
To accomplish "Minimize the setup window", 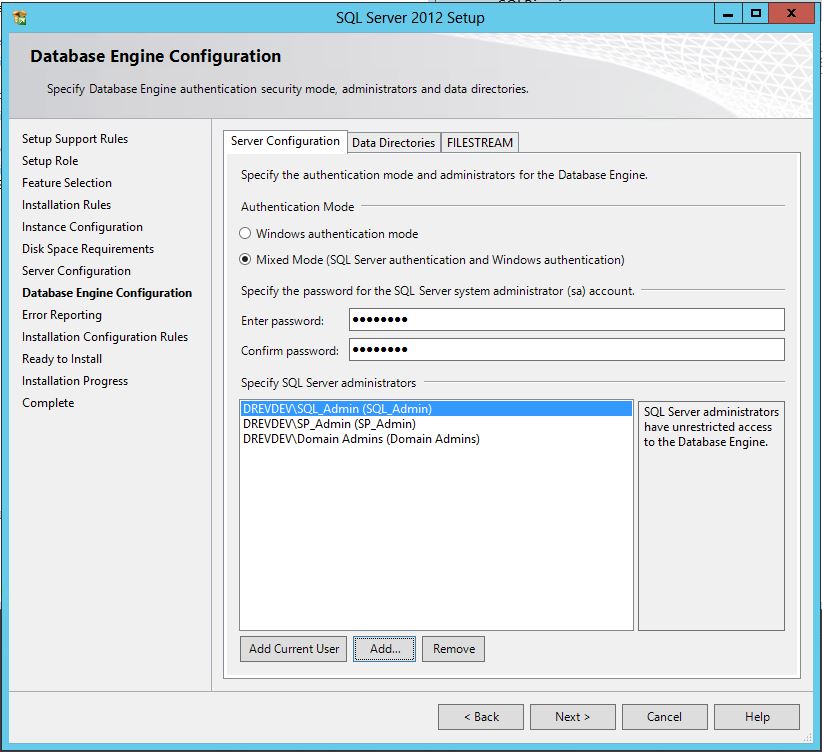I will (x=728, y=14).
